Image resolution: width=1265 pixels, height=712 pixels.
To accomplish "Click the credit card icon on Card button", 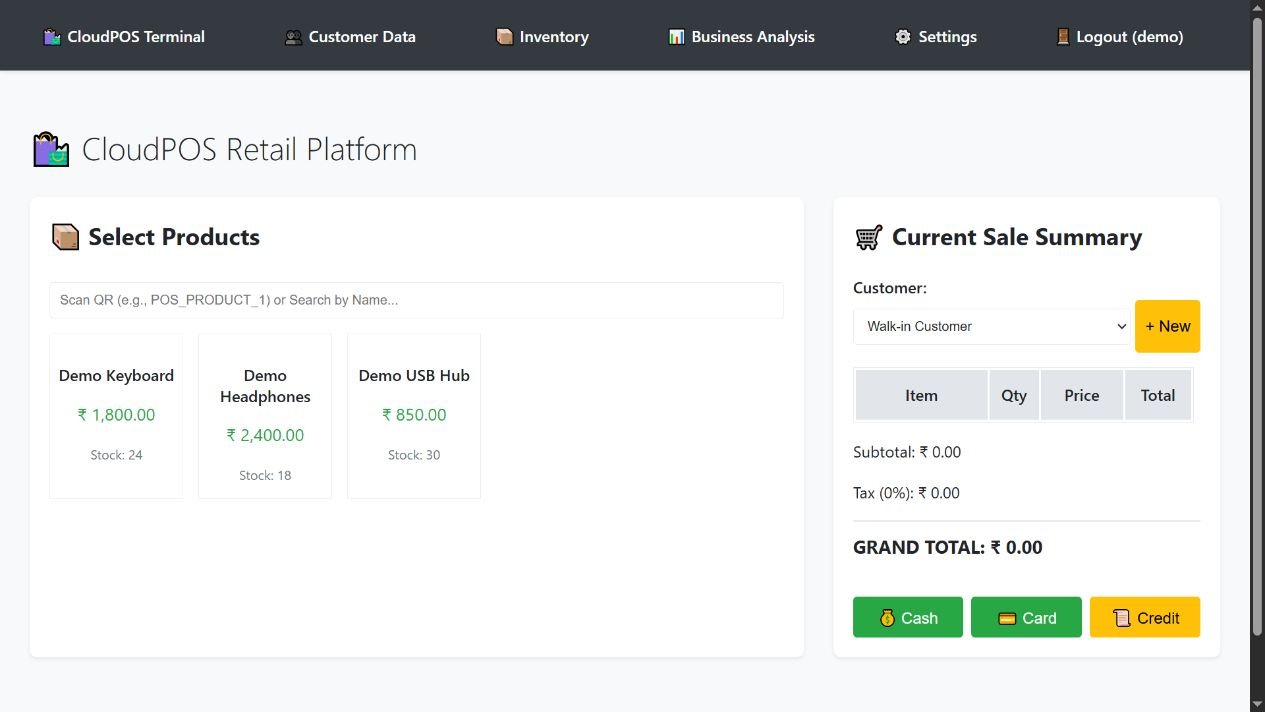I will coord(1007,618).
